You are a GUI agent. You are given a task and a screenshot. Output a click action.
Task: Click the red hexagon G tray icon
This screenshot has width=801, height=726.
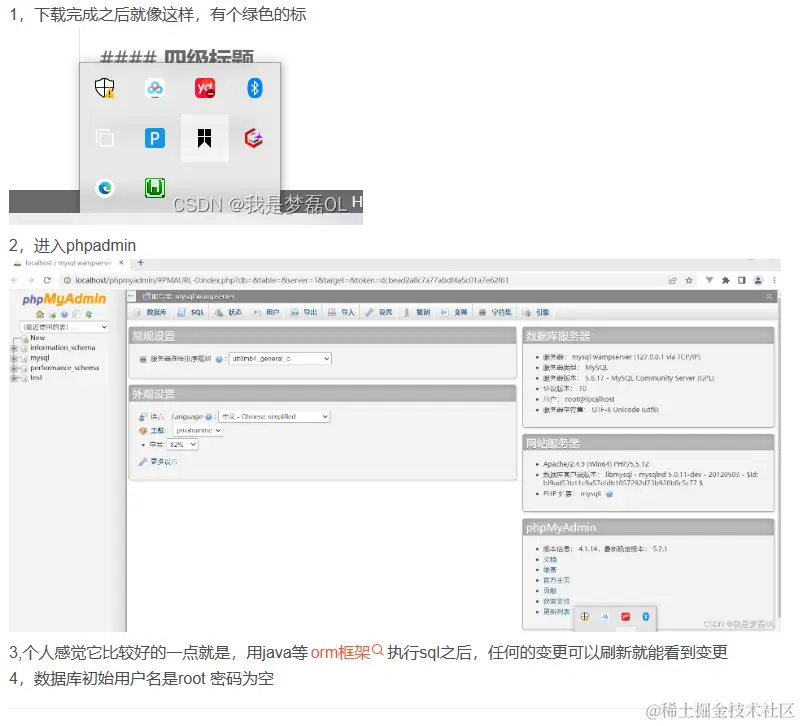pos(254,138)
